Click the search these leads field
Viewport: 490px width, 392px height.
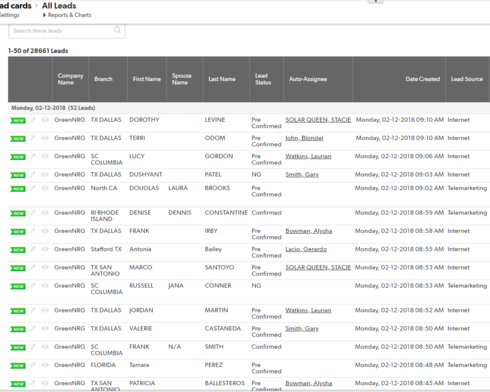click(x=67, y=31)
